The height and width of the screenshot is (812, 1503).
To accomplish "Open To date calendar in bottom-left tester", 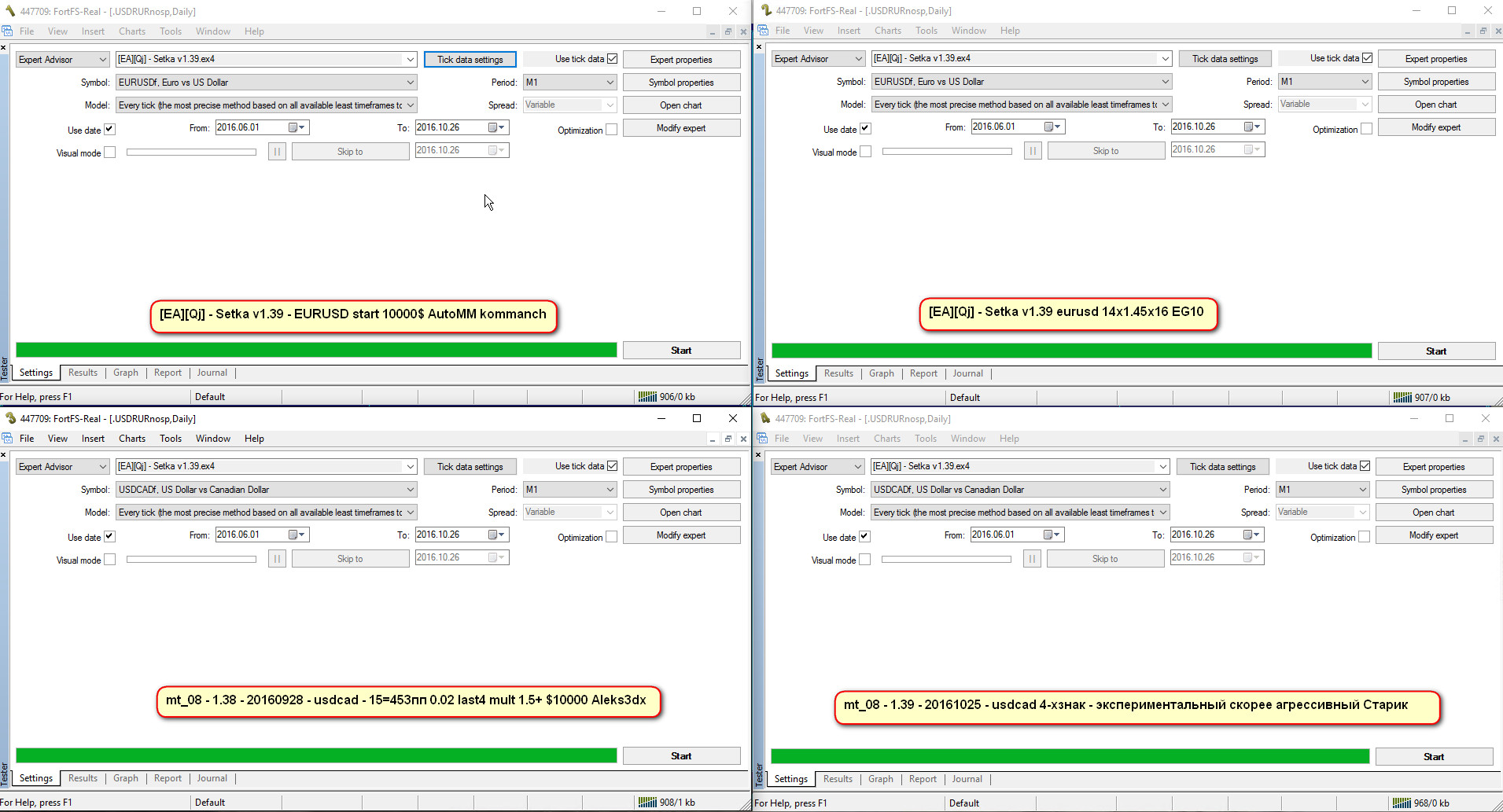I will (496, 535).
